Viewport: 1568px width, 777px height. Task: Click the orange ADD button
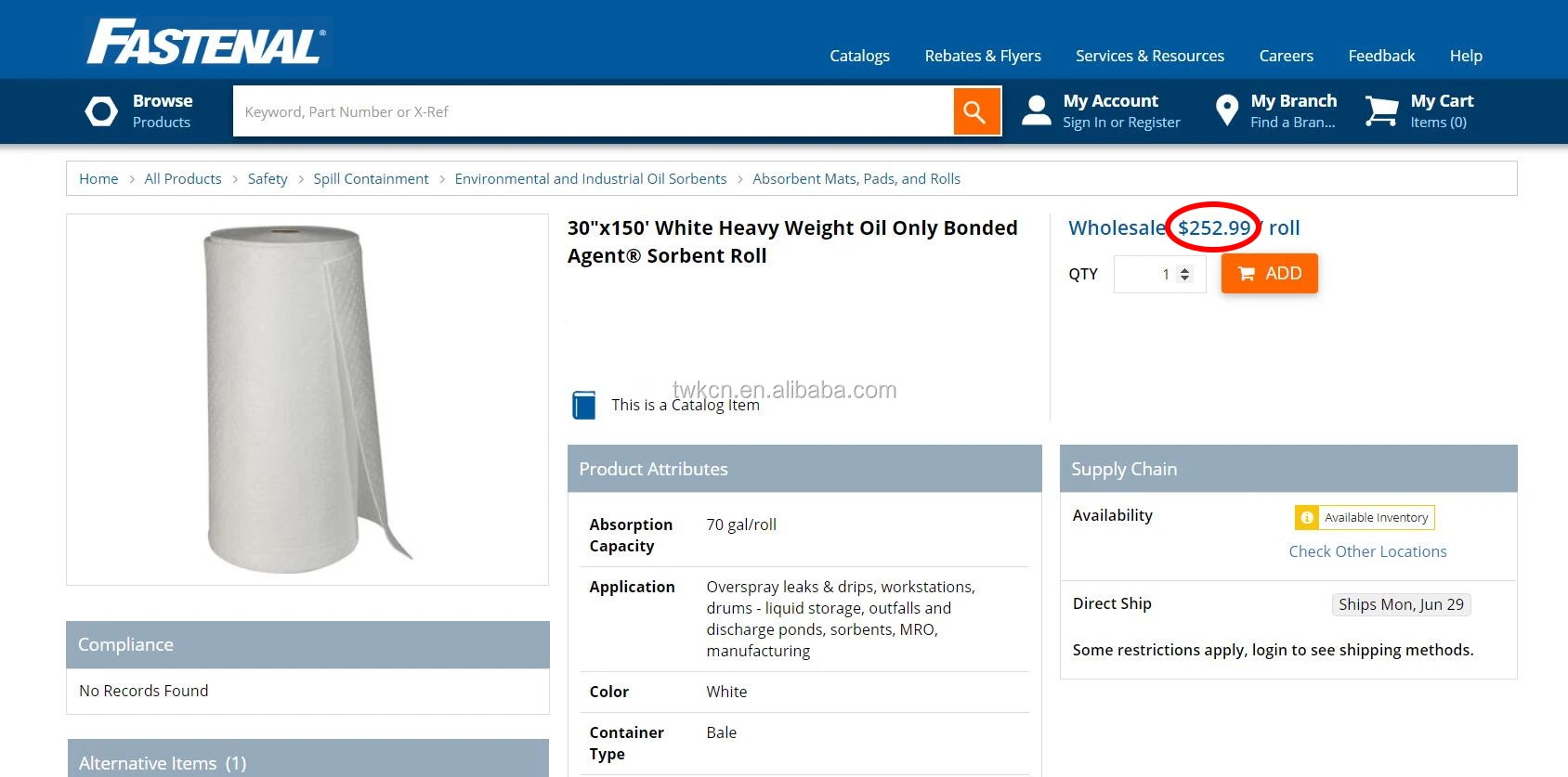click(1269, 274)
